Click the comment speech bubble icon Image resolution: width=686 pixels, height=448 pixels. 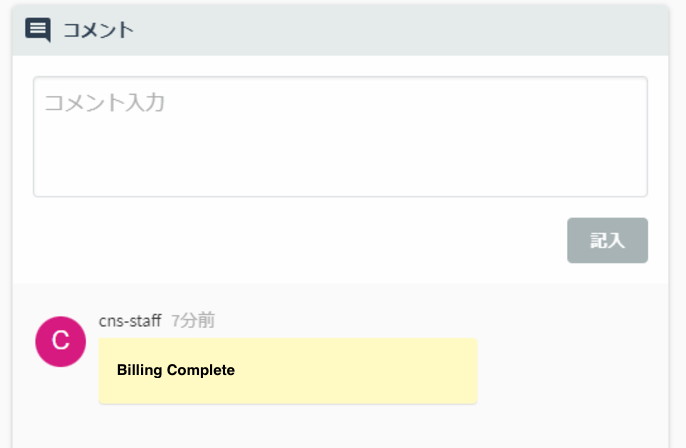pyautogui.click(x=37, y=30)
